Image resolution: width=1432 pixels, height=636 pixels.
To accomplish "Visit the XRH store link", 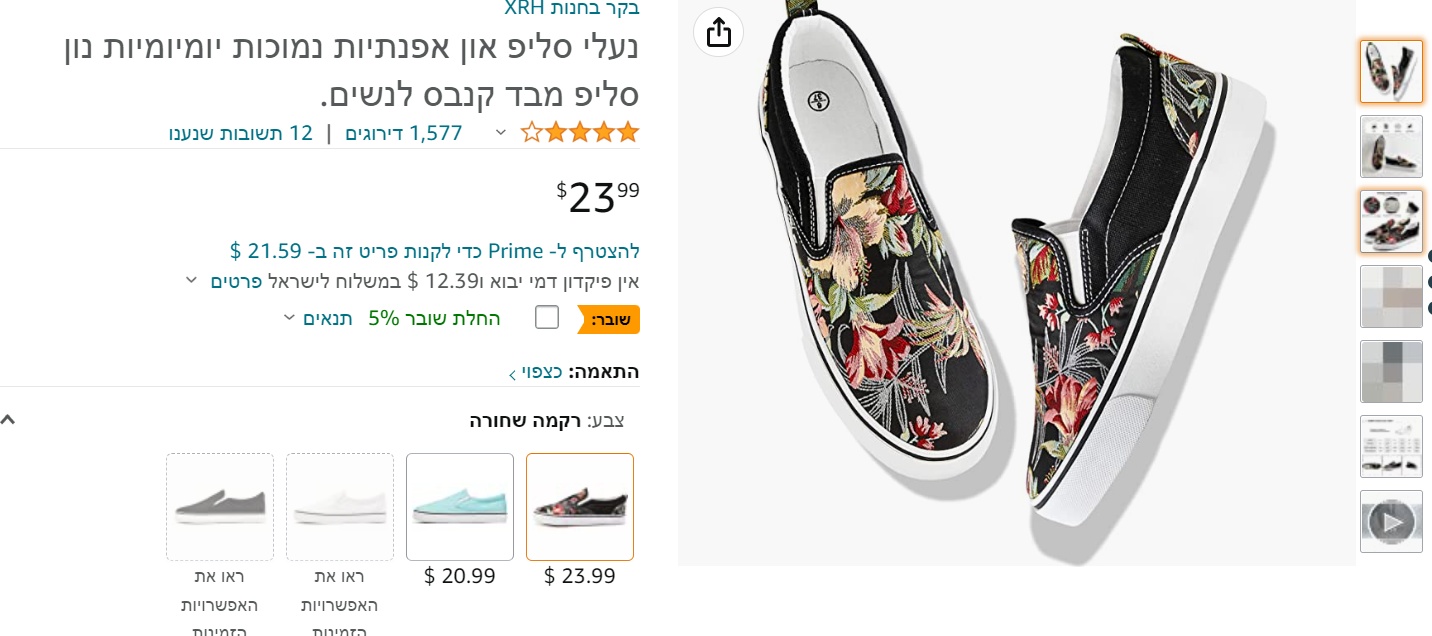I will coord(572,8).
